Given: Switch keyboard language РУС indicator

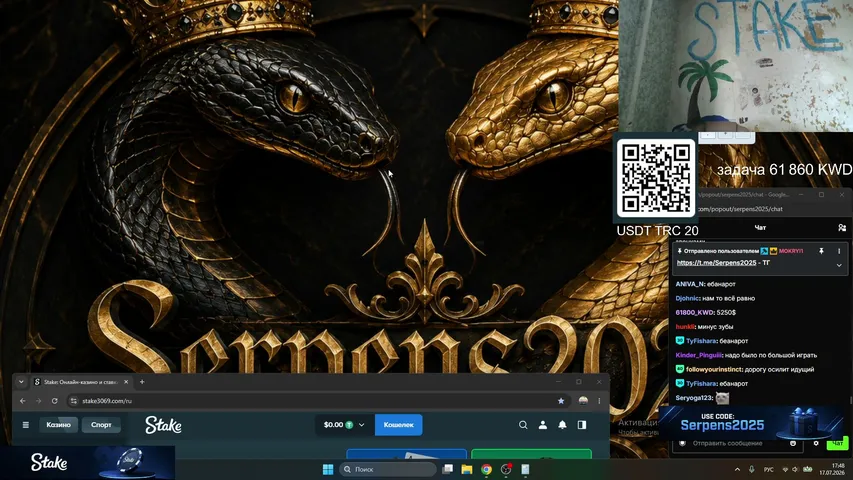Looking at the screenshot, I should click(x=768, y=469).
